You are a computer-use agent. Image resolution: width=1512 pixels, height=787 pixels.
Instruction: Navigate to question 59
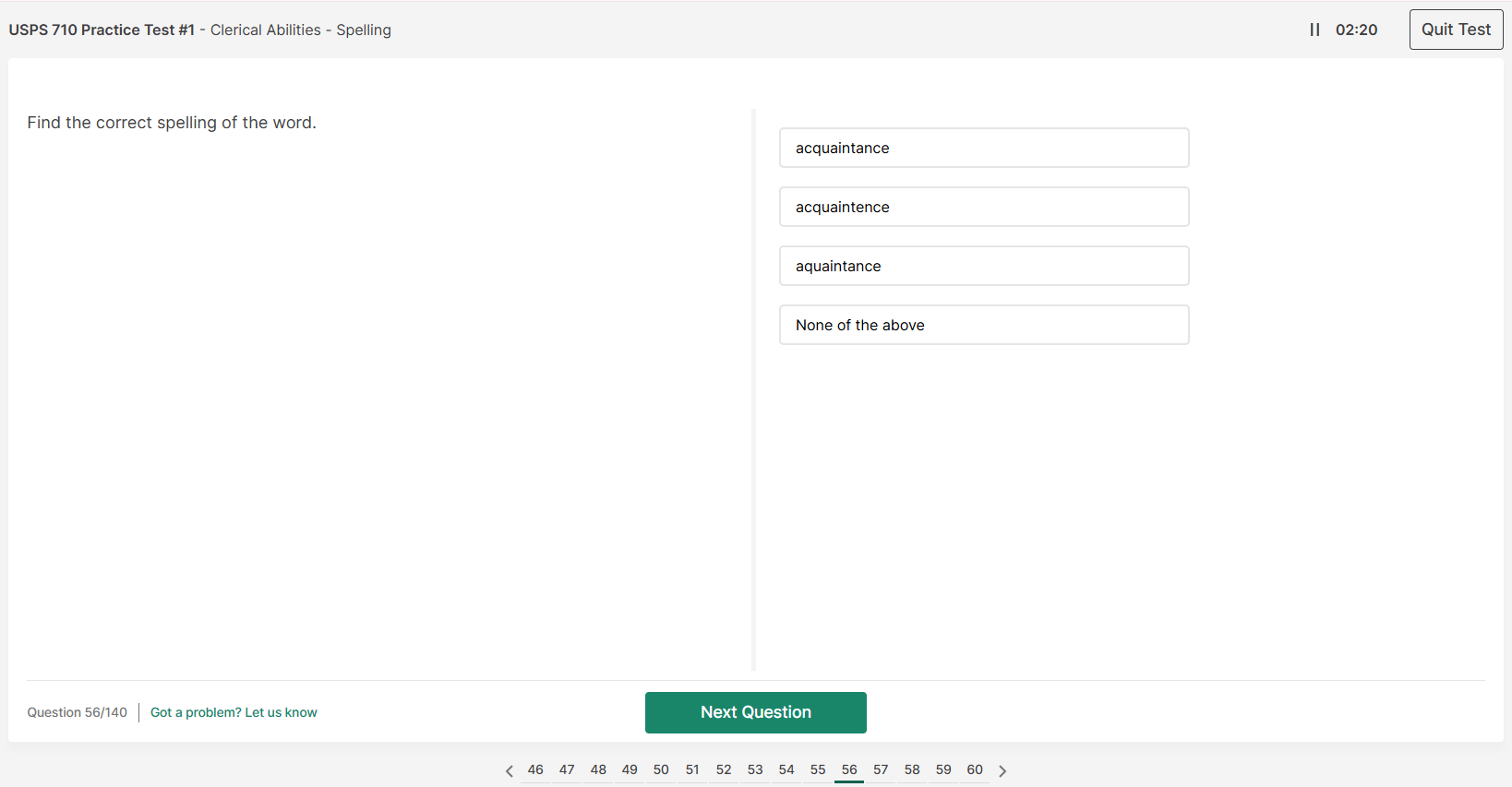click(943, 769)
